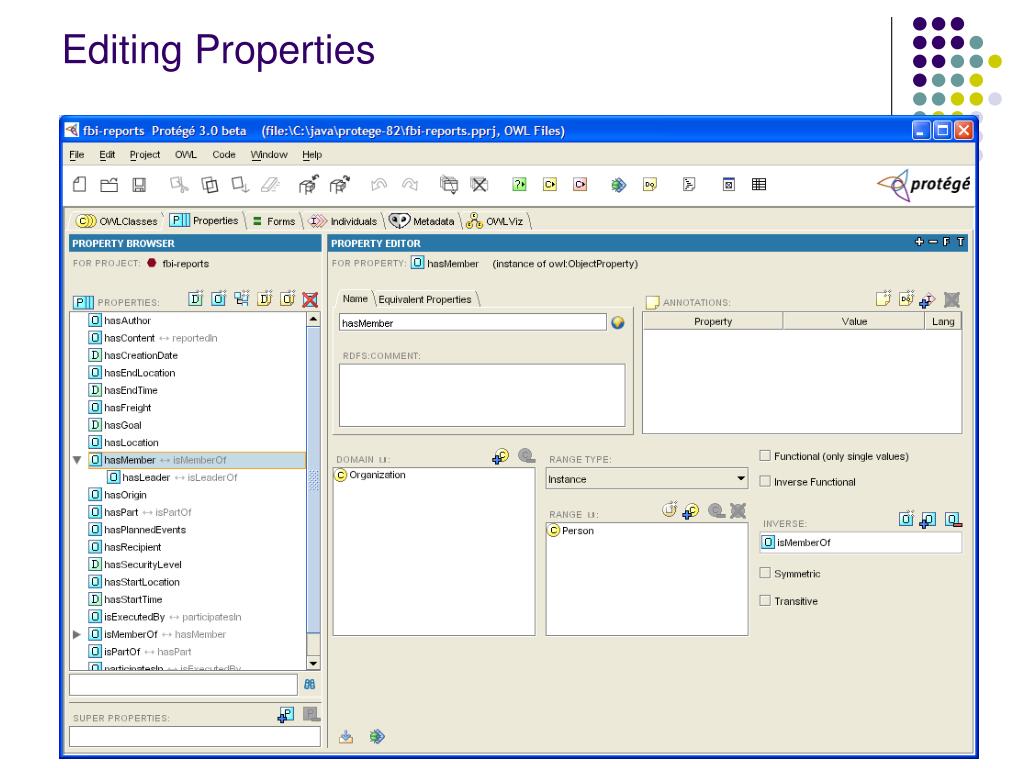Create a new datatype property in the Property Browser
Image resolution: width=1024 pixels, height=768 pixels.
(x=196, y=299)
